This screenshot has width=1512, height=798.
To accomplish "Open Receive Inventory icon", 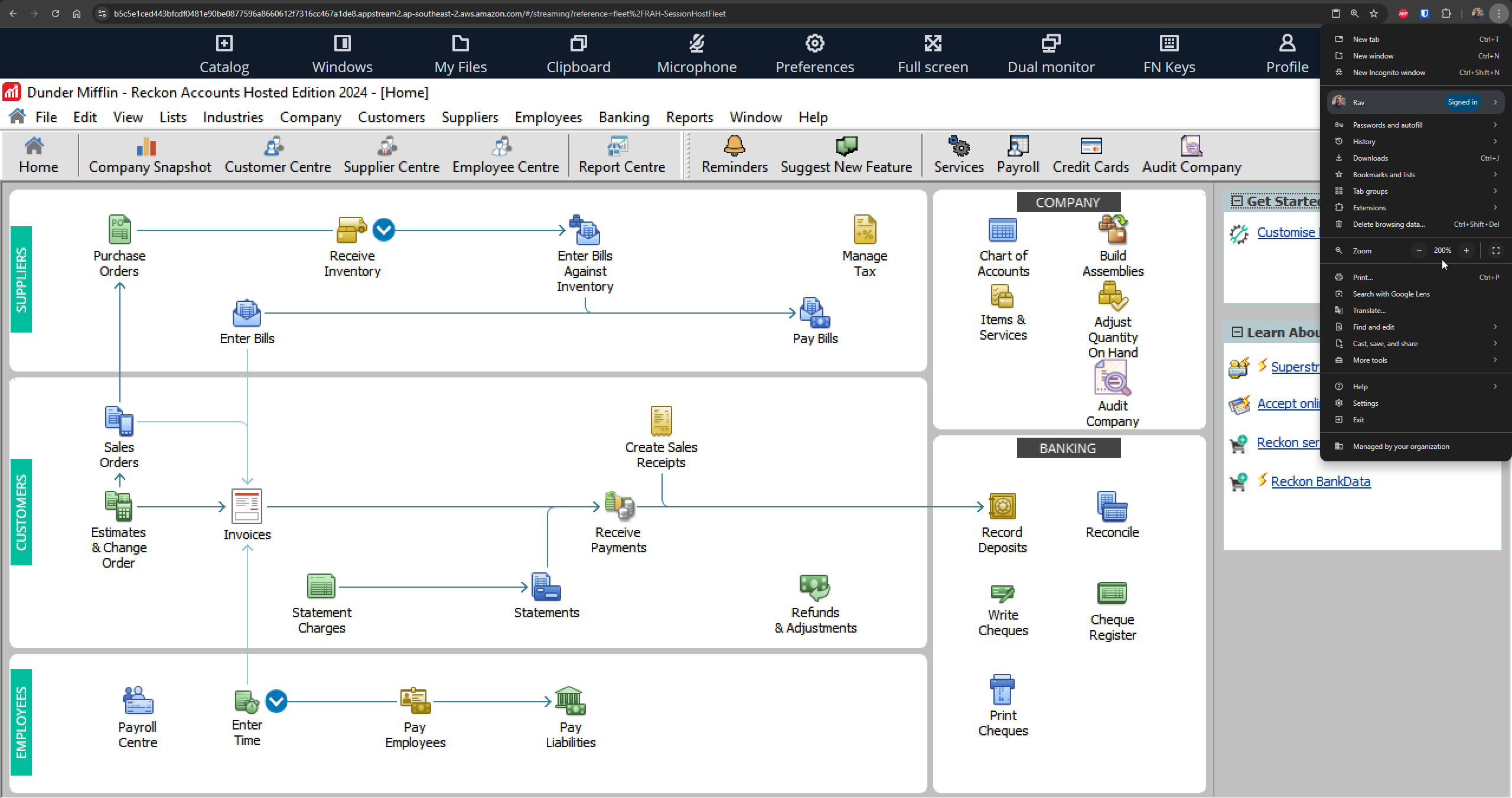I will 351,230.
